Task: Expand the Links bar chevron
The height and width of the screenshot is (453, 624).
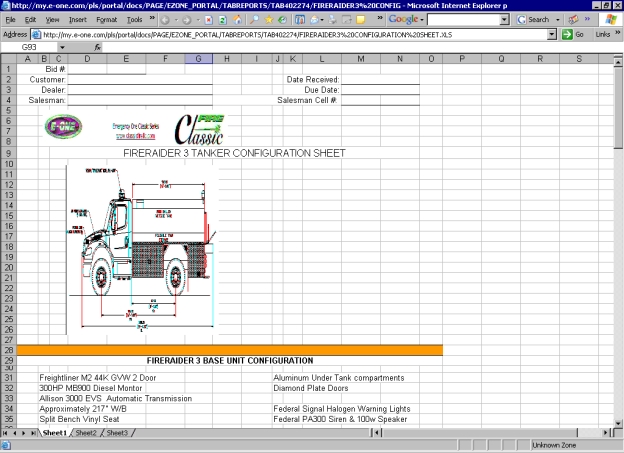Action: [618, 33]
